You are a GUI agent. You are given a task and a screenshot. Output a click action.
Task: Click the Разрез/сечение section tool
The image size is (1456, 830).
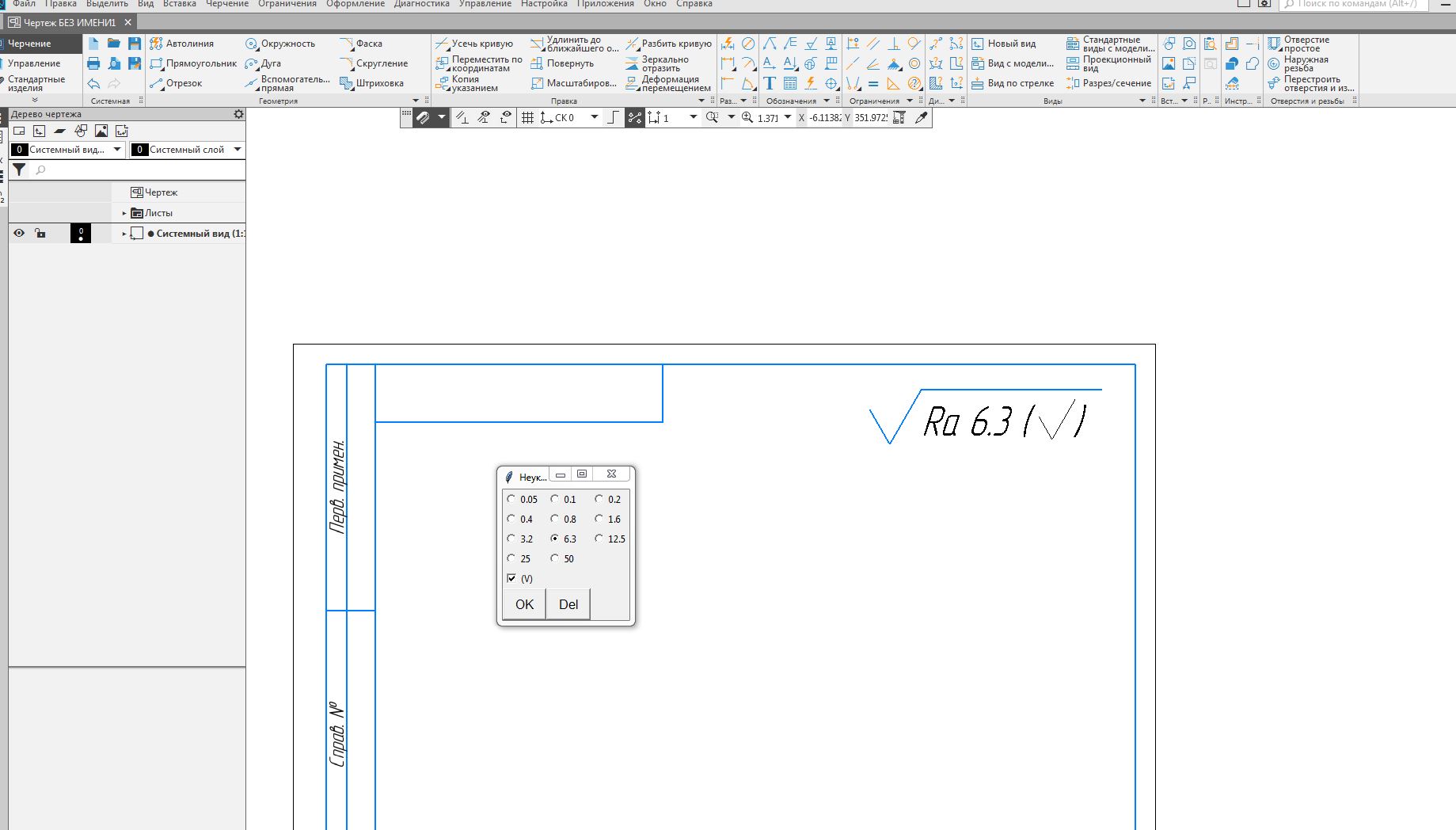point(1108,83)
